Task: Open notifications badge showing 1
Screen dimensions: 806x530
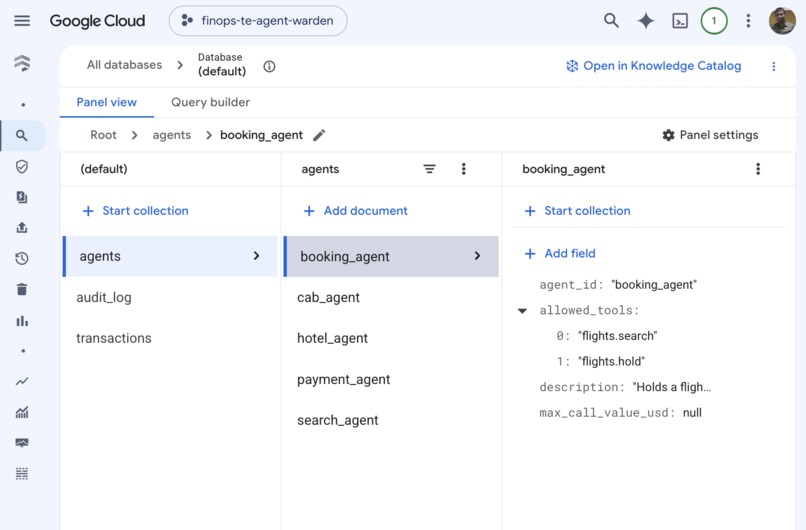Action: pyautogui.click(x=714, y=21)
